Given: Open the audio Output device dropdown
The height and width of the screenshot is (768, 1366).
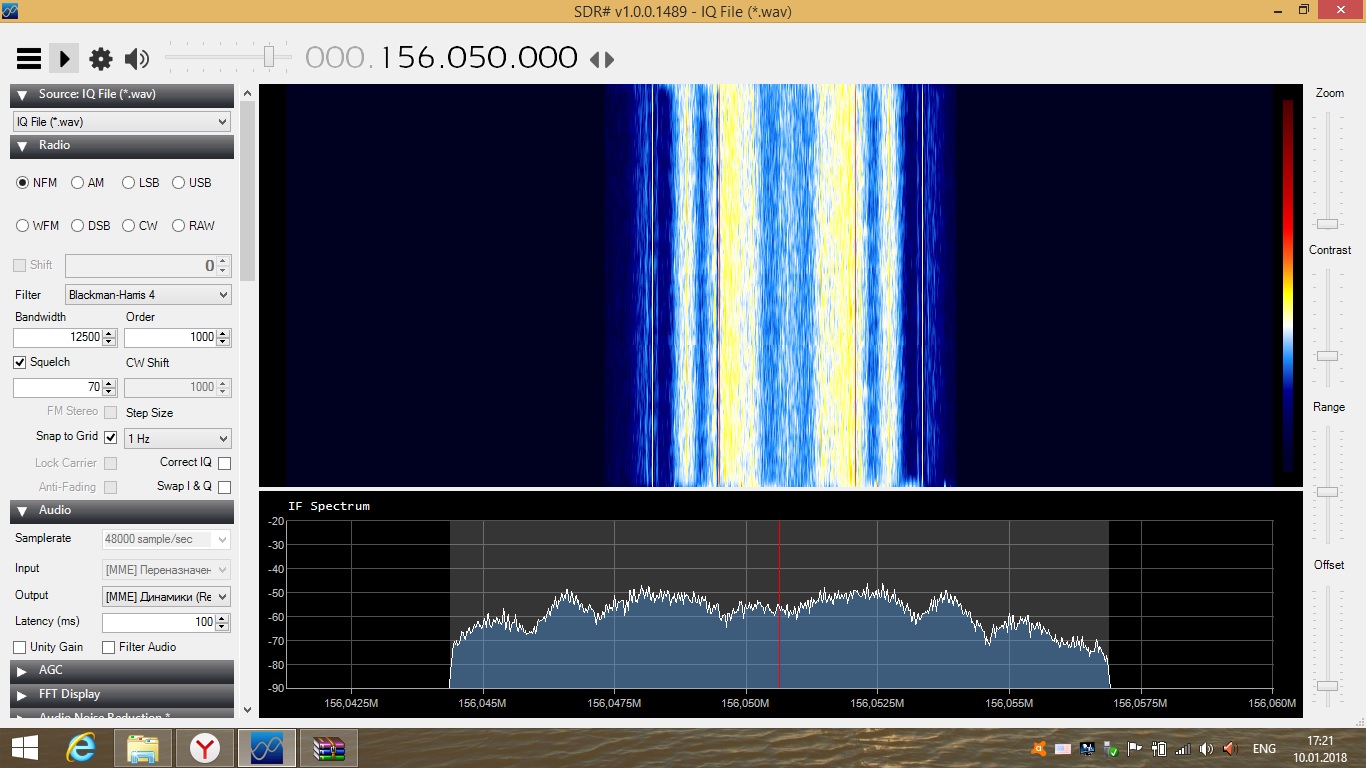Looking at the screenshot, I should [166, 596].
